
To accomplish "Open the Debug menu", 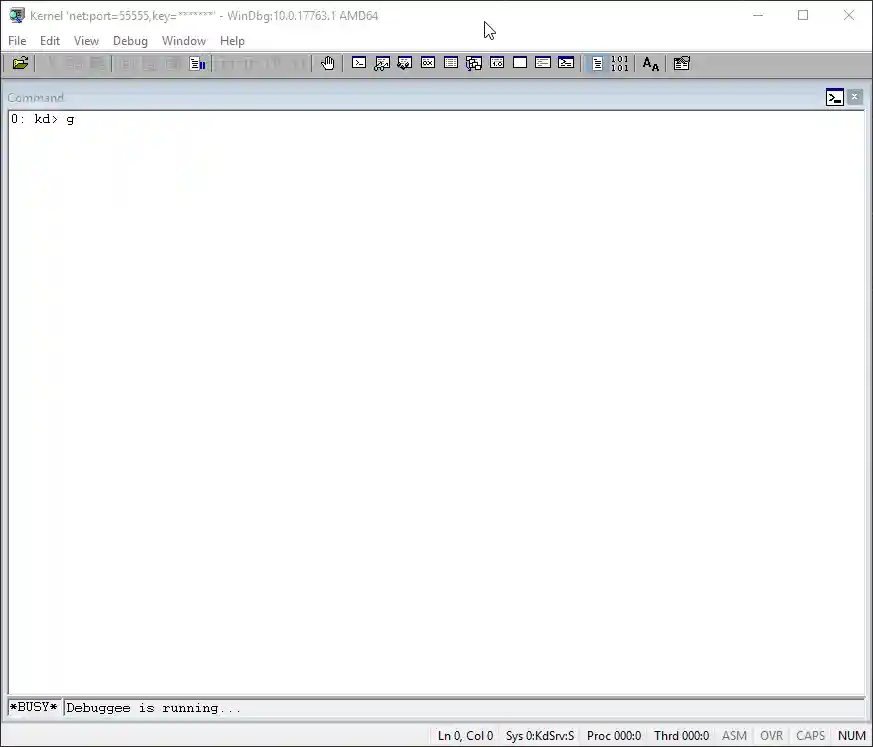I will [x=130, y=41].
